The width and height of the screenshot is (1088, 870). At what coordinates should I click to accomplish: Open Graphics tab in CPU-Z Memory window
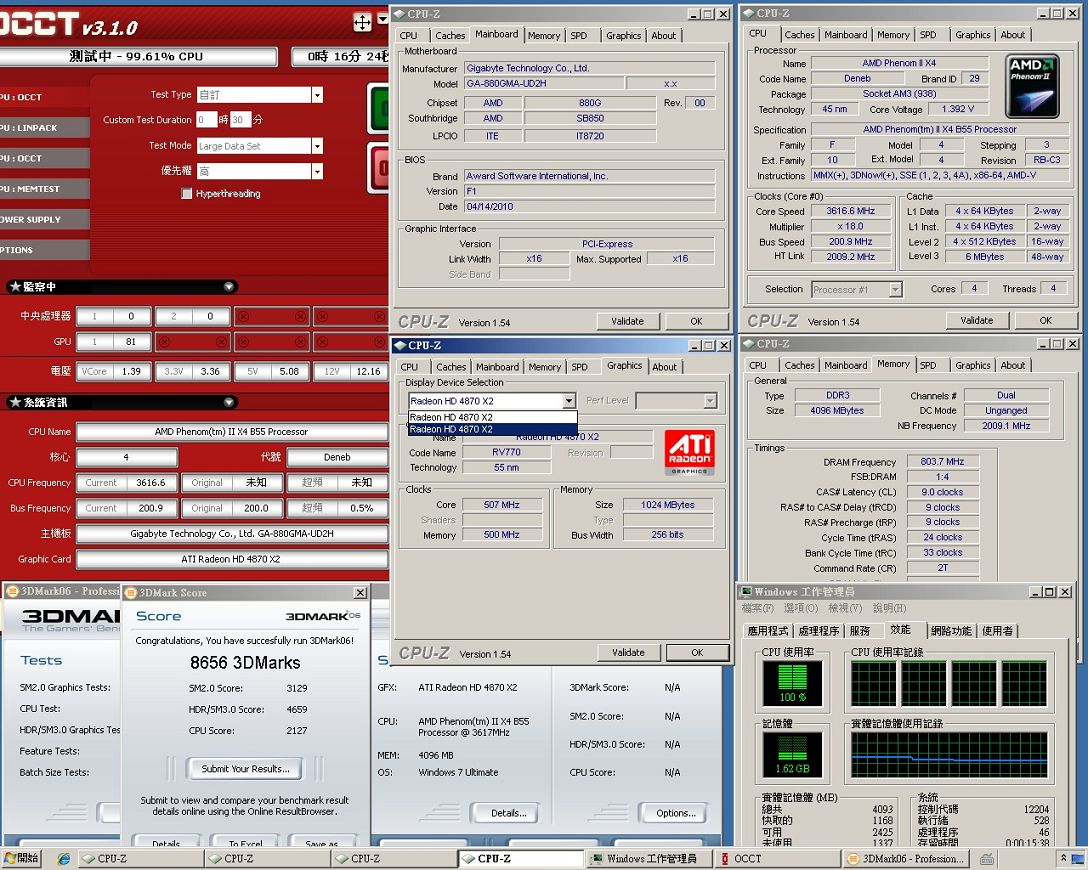click(x=973, y=366)
